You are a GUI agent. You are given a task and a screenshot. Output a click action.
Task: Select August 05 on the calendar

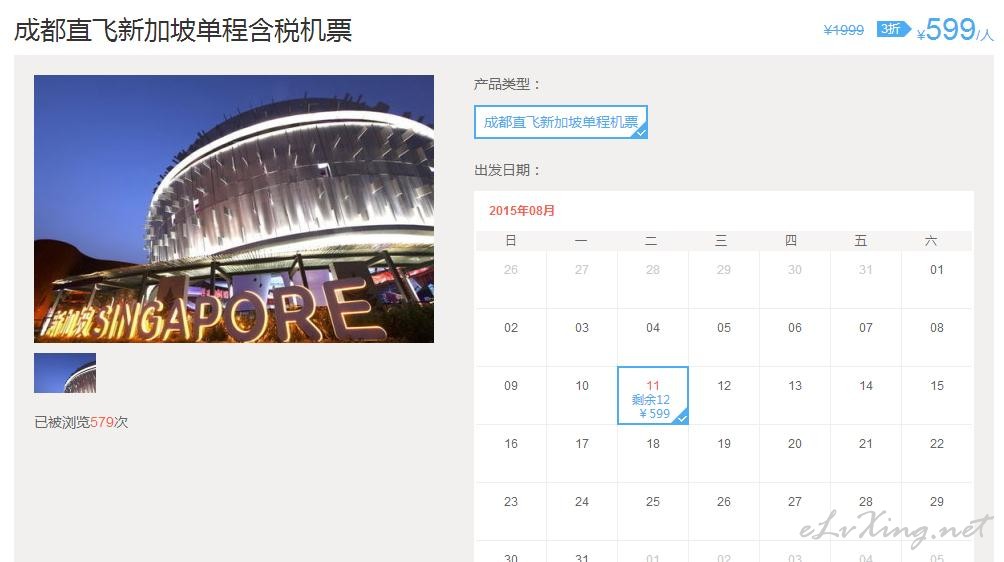coord(724,338)
